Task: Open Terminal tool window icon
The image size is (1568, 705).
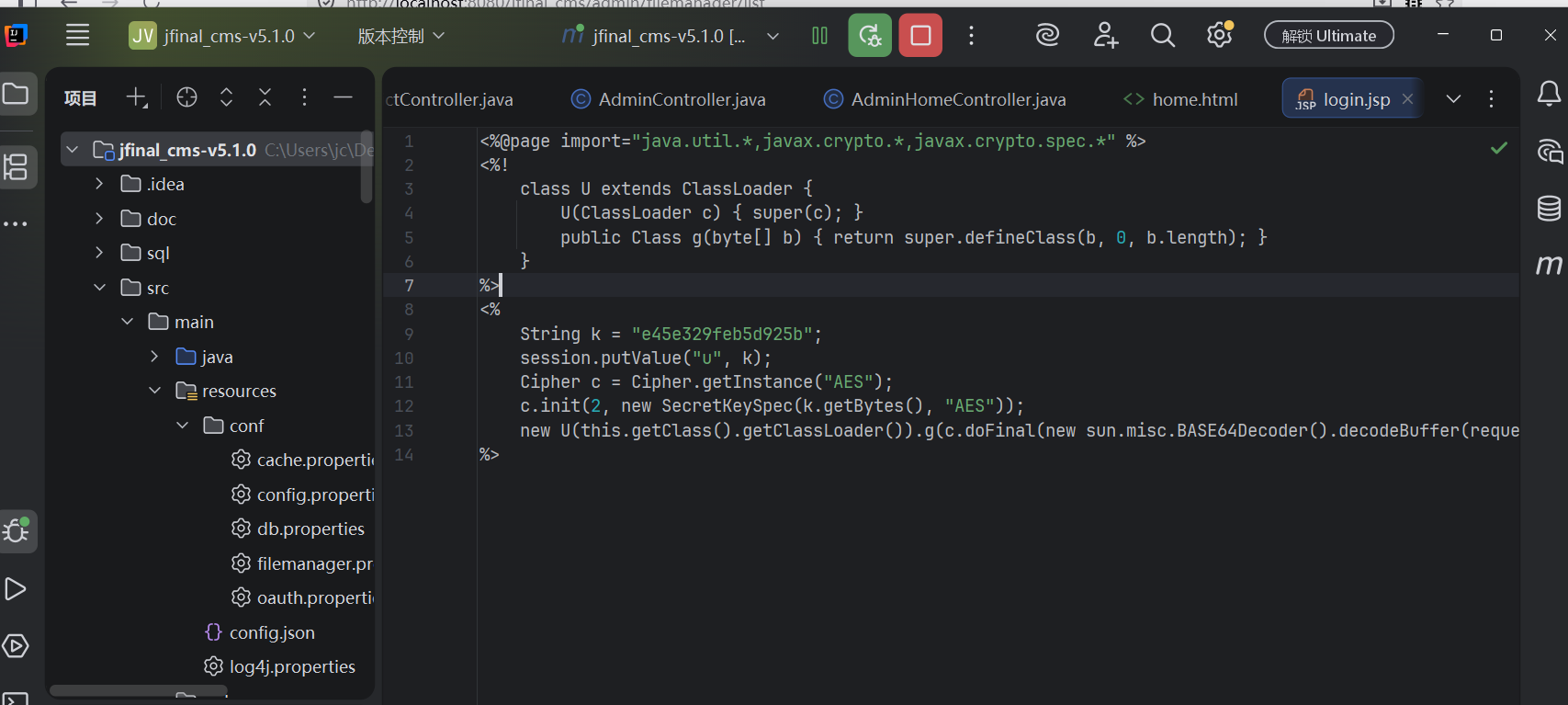Action: pos(16,698)
